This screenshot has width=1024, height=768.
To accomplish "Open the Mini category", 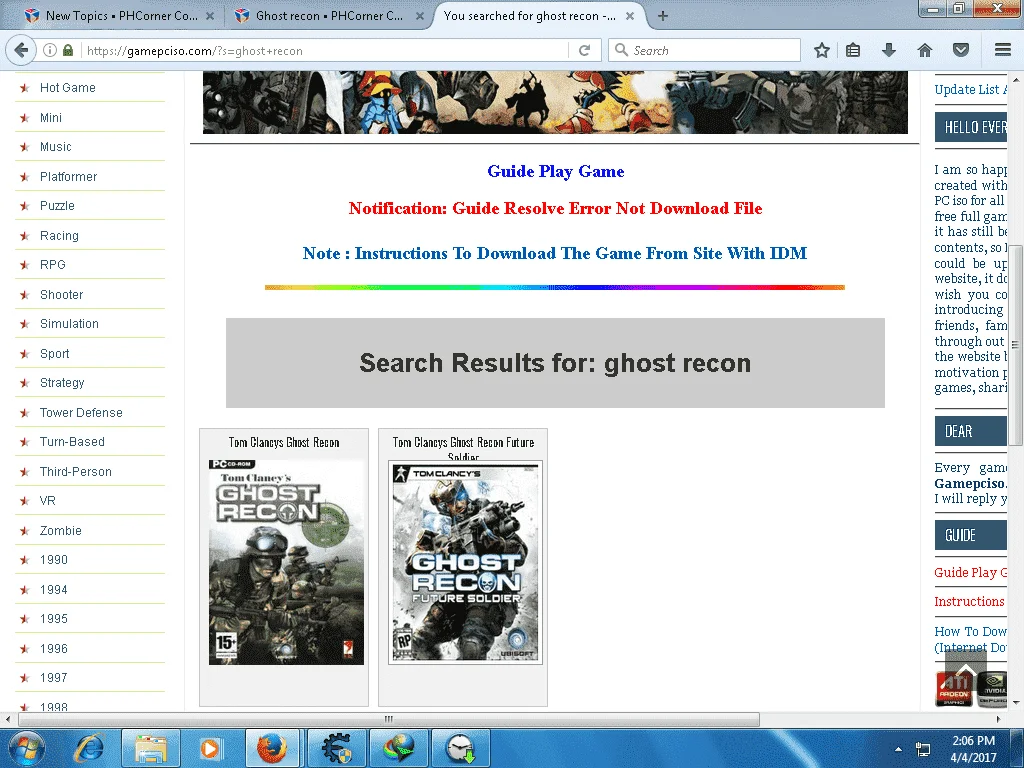I will [51, 118].
